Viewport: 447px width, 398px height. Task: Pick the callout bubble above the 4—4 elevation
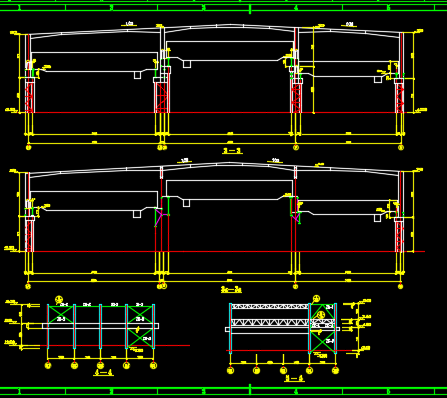coord(59,299)
